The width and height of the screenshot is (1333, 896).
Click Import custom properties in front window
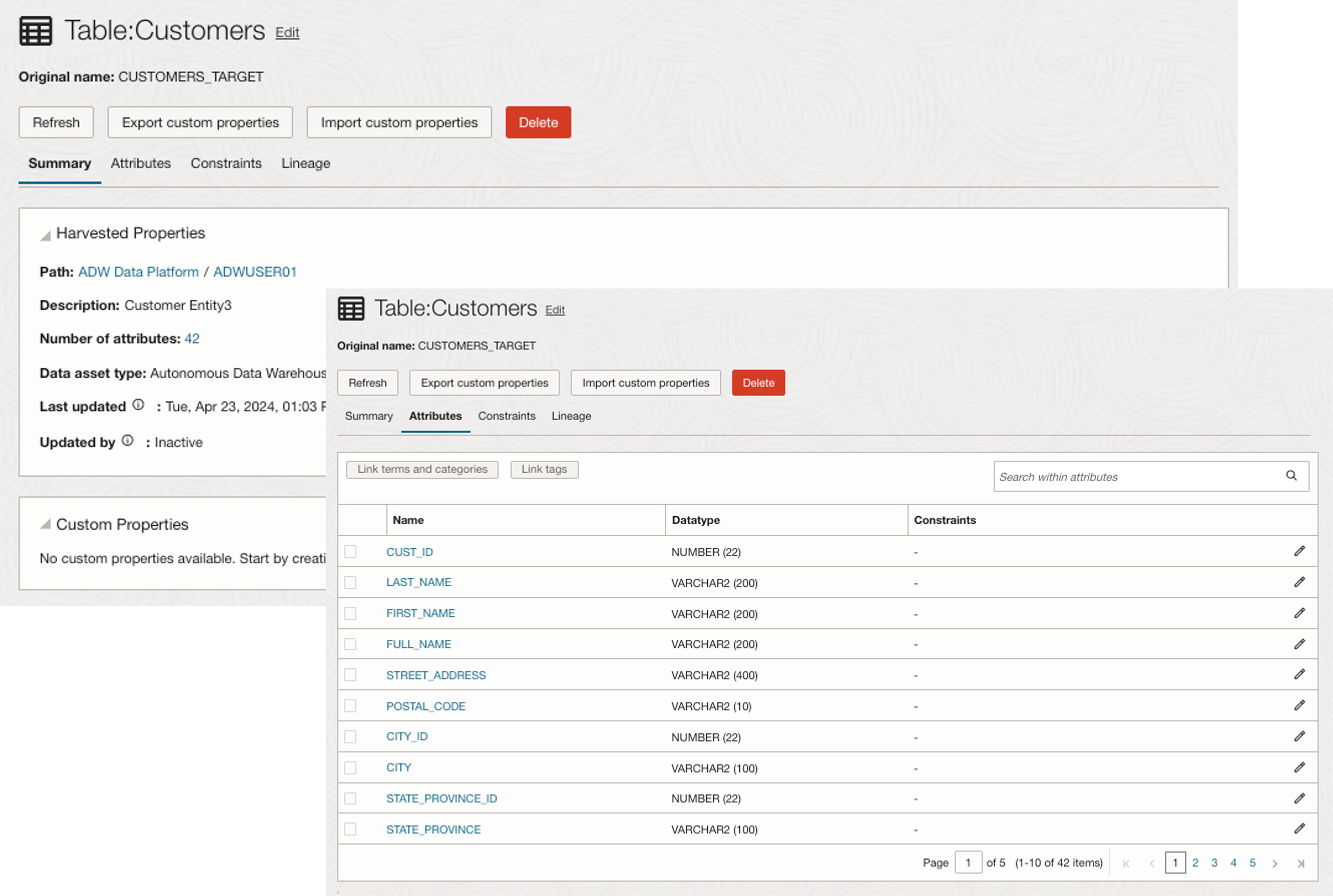tap(645, 383)
